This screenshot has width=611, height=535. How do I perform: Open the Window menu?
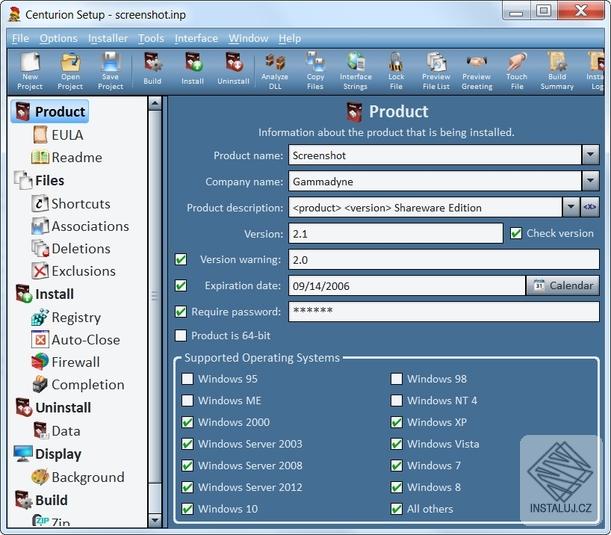coord(248,38)
